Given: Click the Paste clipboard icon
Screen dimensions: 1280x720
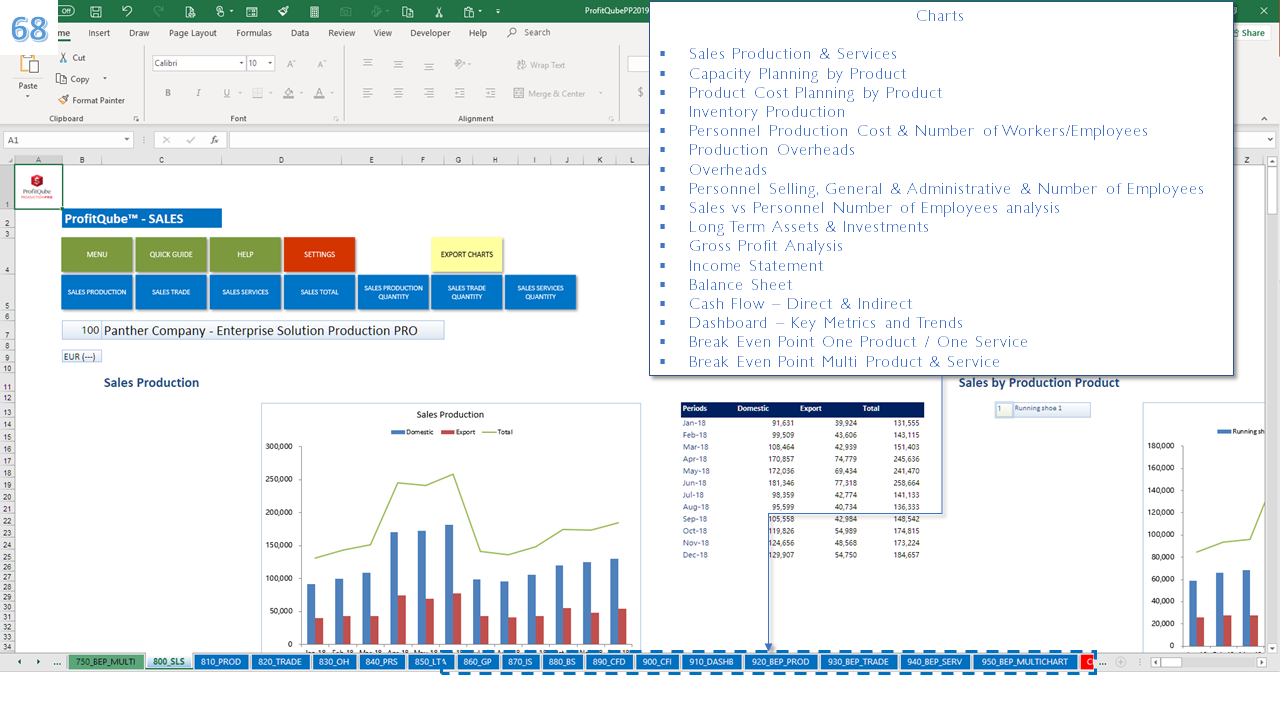Looking at the screenshot, I should [28, 66].
